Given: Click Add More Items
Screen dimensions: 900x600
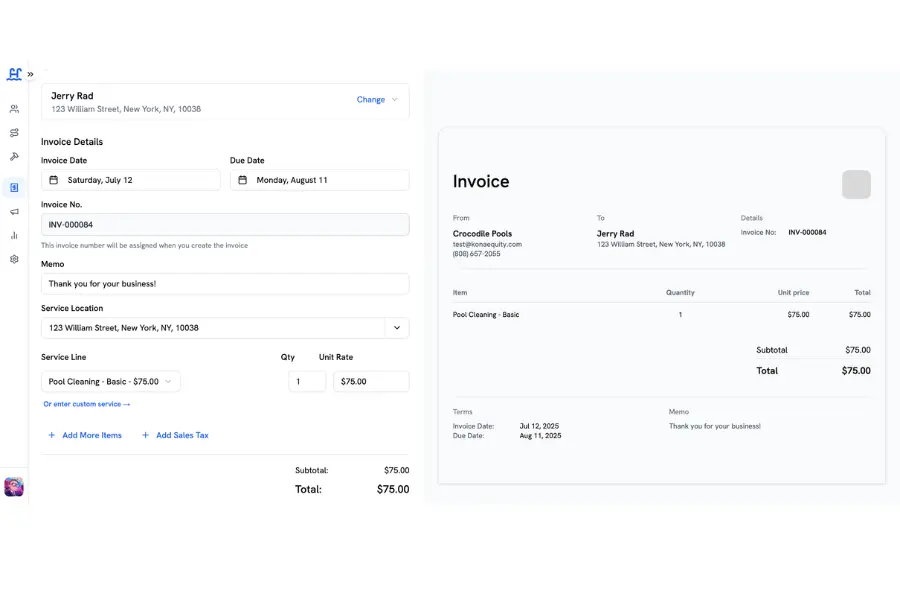Looking at the screenshot, I should click(x=85, y=435).
